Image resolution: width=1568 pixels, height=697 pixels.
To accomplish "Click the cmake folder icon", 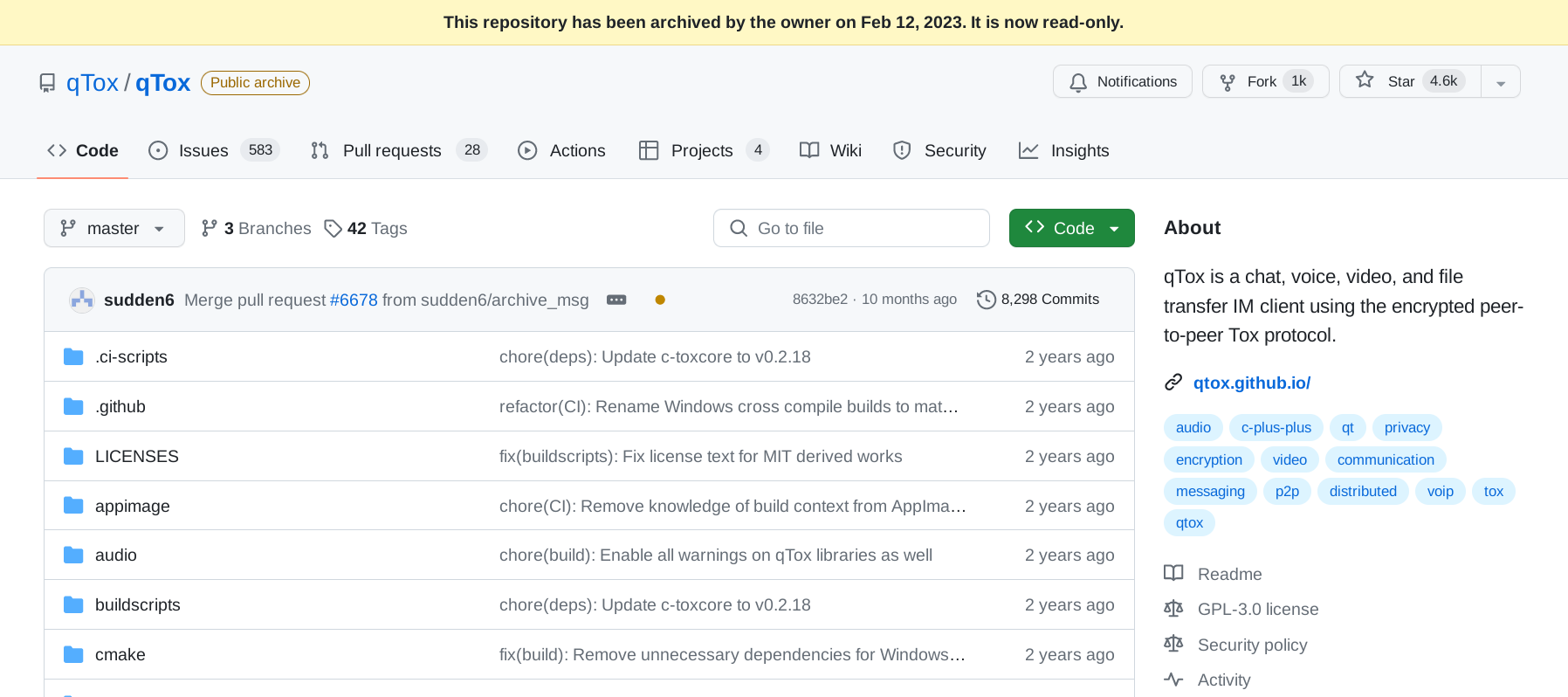I will click(x=73, y=654).
